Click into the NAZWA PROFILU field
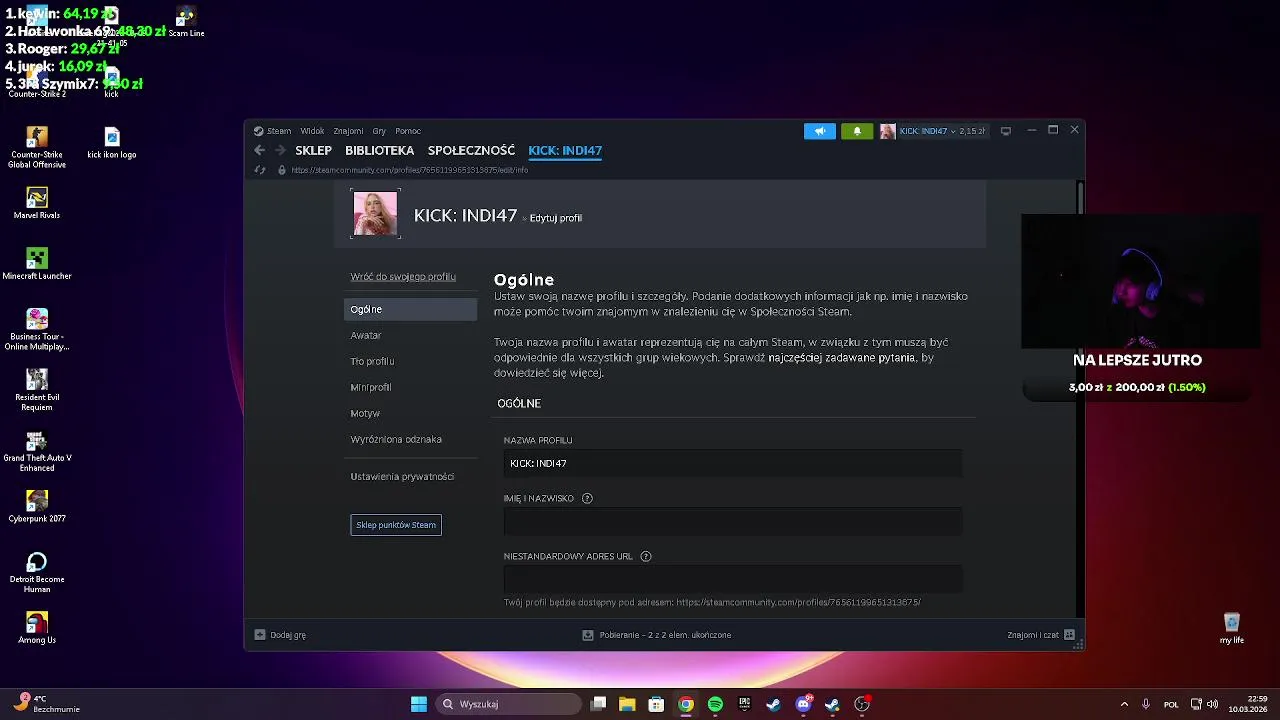This screenshot has width=1280, height=720. click(733, 463)
